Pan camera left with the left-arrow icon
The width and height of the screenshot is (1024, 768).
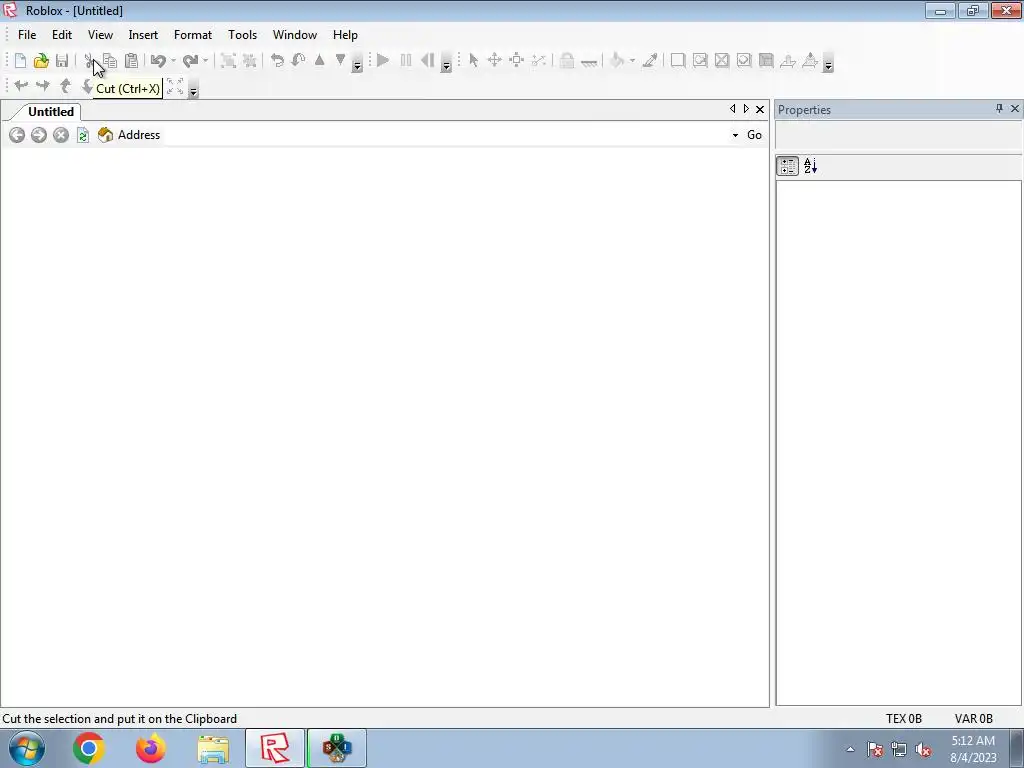pos(21,86)
